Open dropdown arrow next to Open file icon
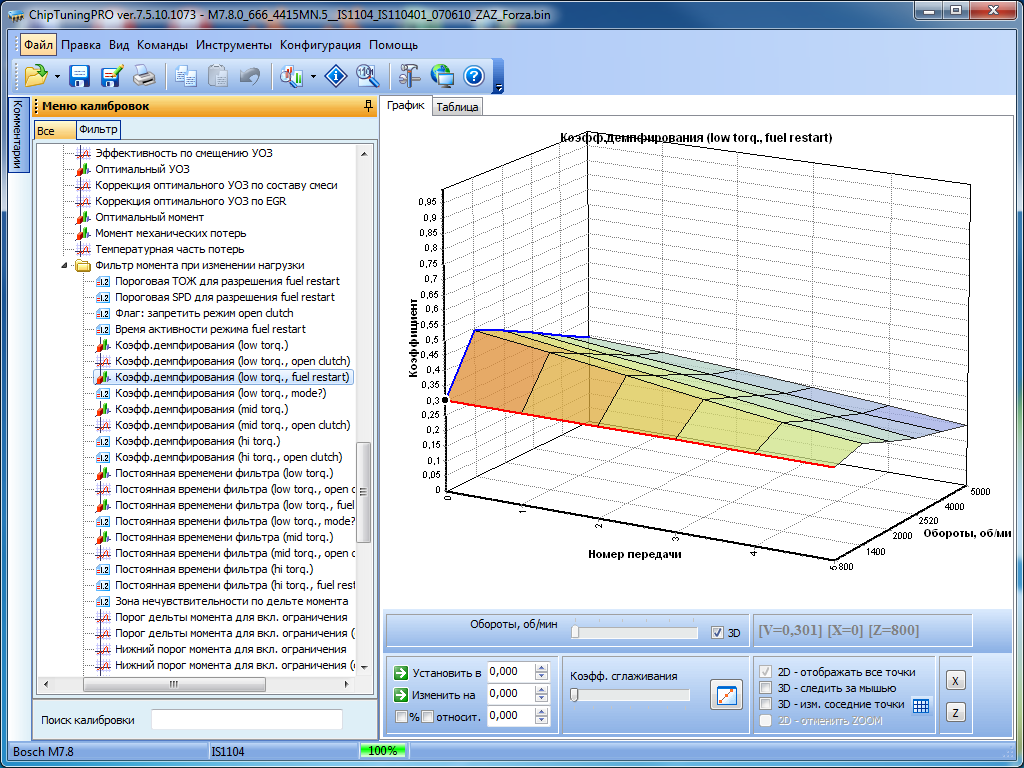 [57, 77]
